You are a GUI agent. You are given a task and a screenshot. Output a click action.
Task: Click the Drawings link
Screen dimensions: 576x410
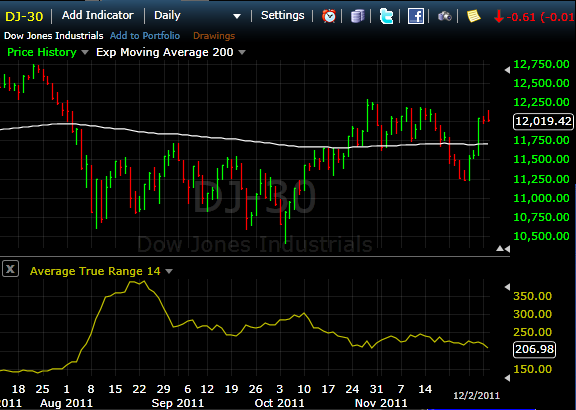tap(214, 36)
